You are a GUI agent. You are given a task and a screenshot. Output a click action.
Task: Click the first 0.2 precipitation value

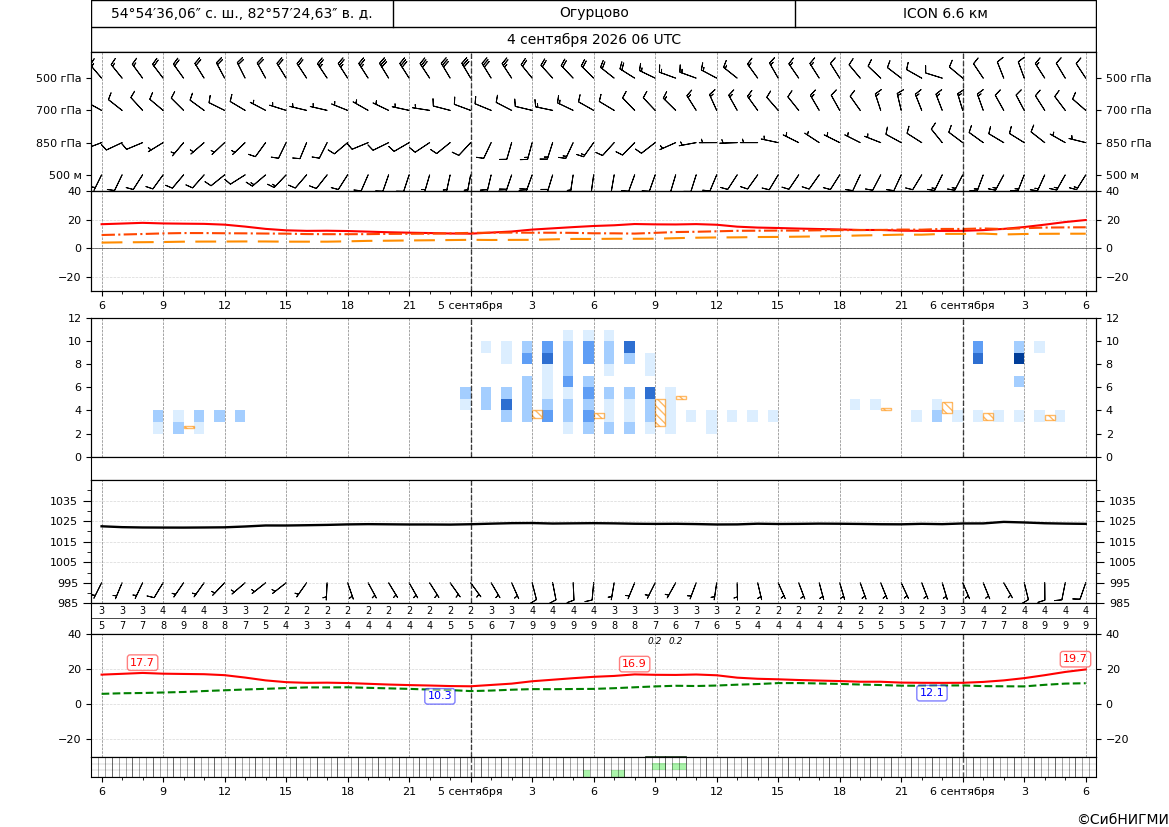655,641
